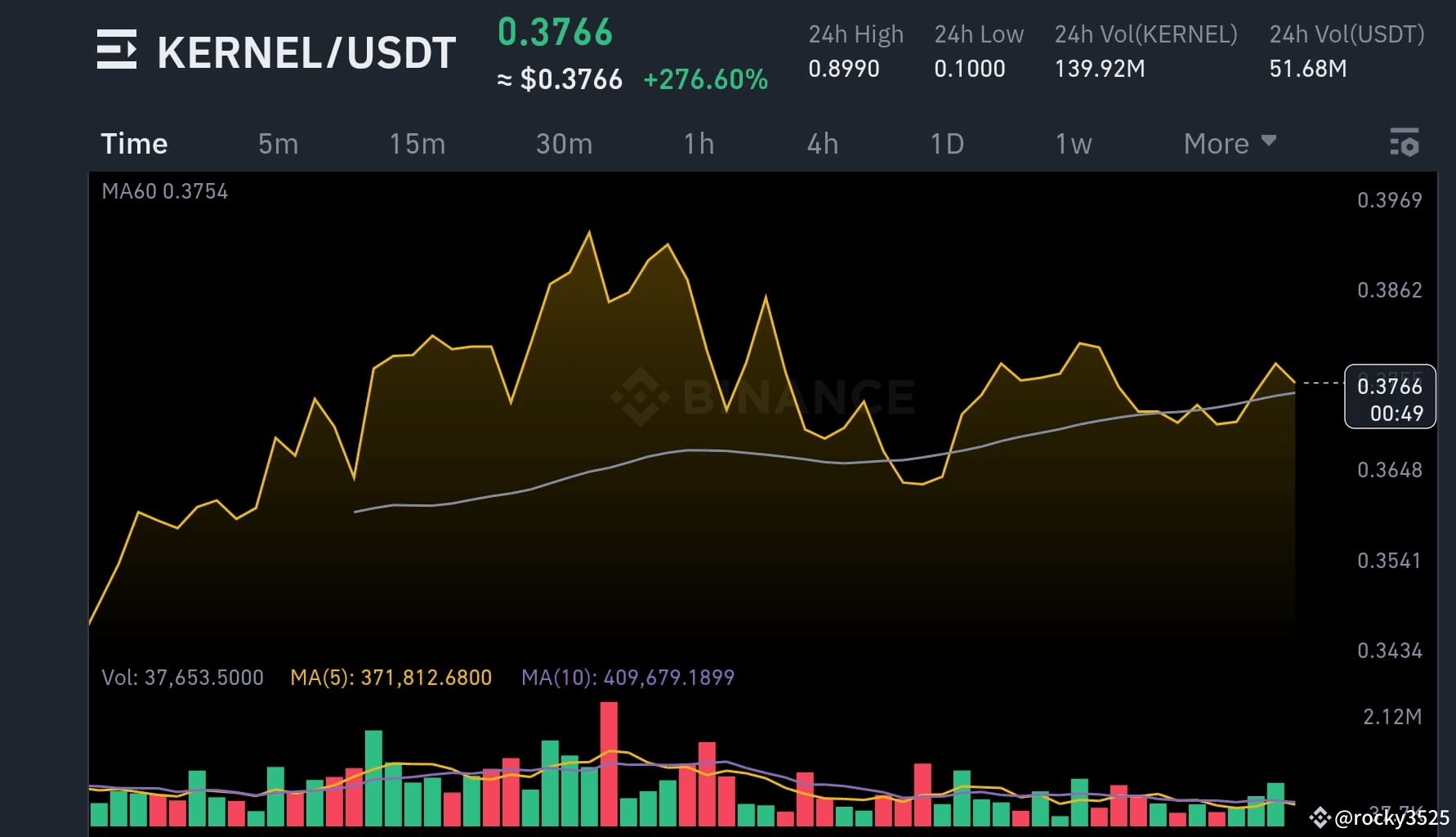Screen dimensions: 1456x837
Task: Click the Binance logo next to @rocky3525
Action: (1319, 816)
